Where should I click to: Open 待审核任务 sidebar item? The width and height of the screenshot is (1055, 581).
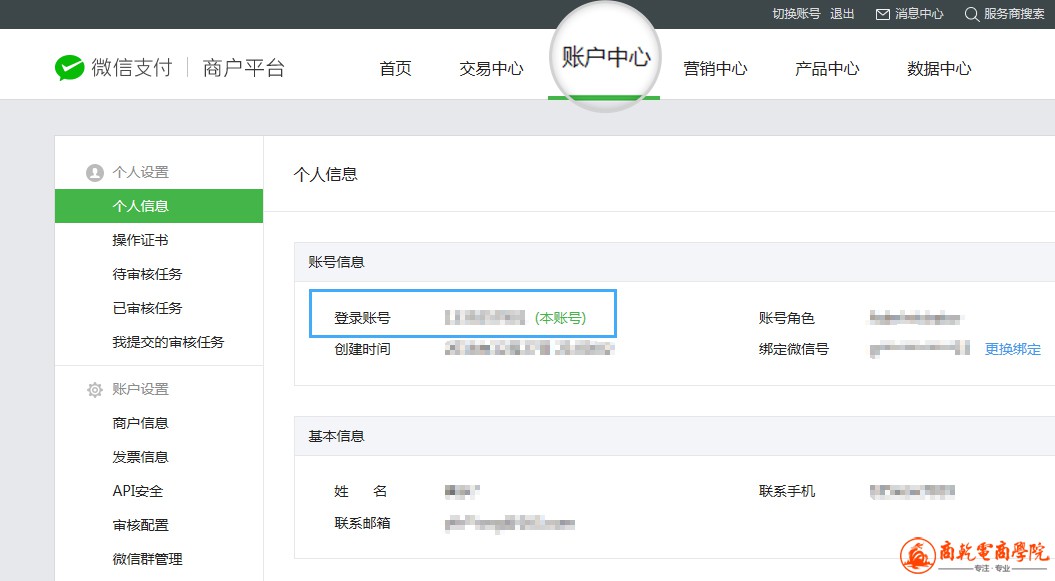[147, 274]
